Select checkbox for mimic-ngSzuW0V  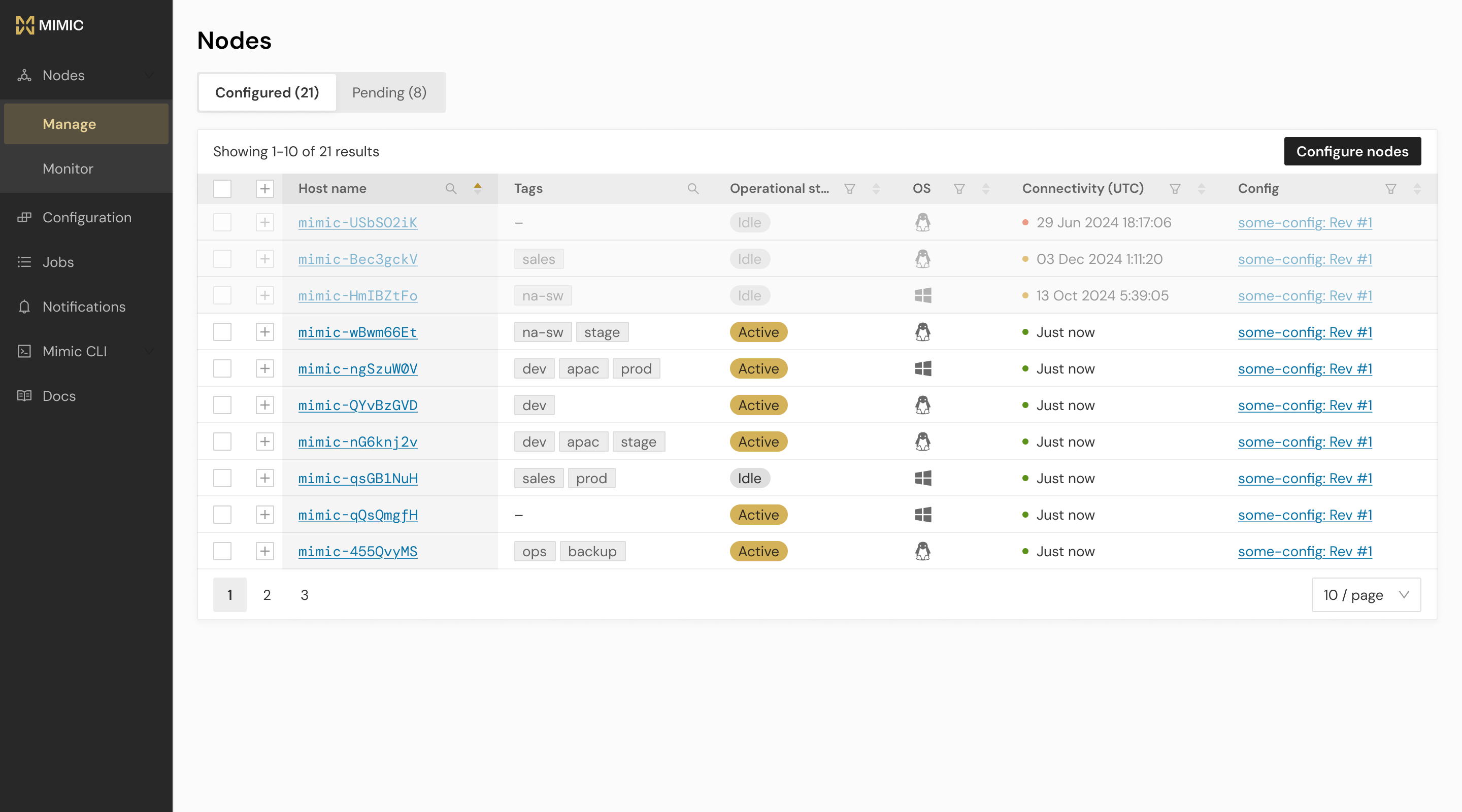point(222,368)
